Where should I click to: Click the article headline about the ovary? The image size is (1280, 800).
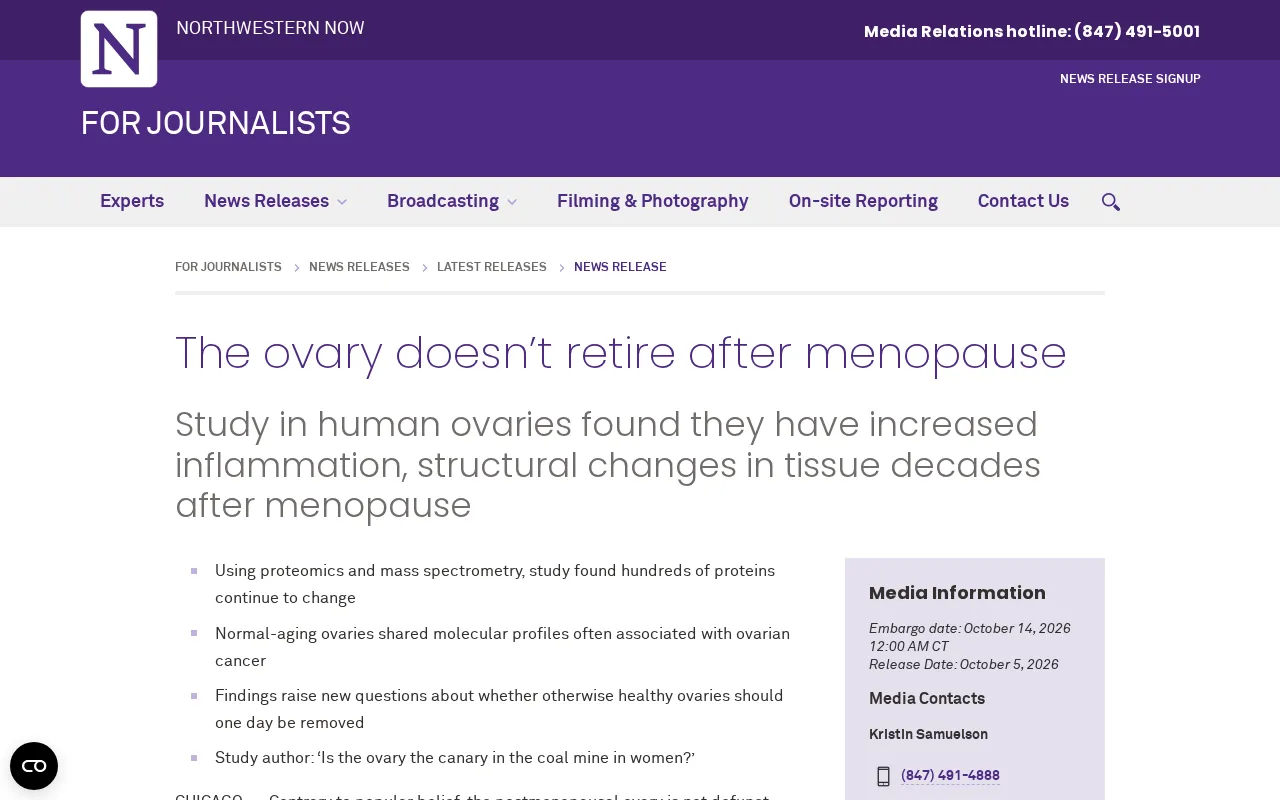621,354
